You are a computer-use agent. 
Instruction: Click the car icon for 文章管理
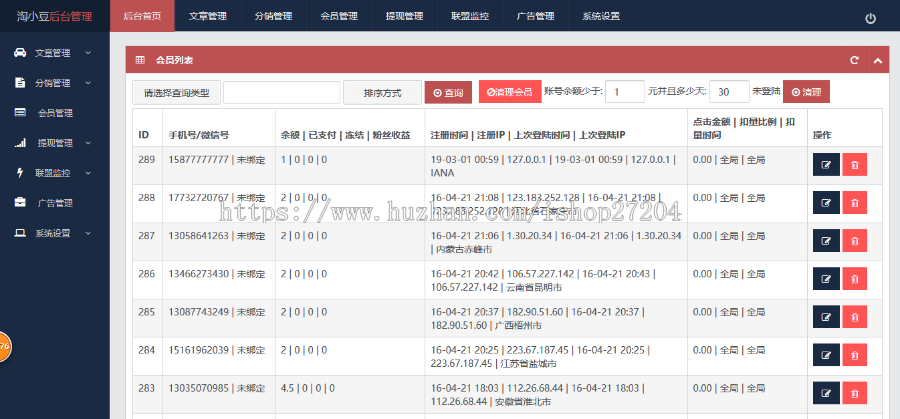click(20, 52)
